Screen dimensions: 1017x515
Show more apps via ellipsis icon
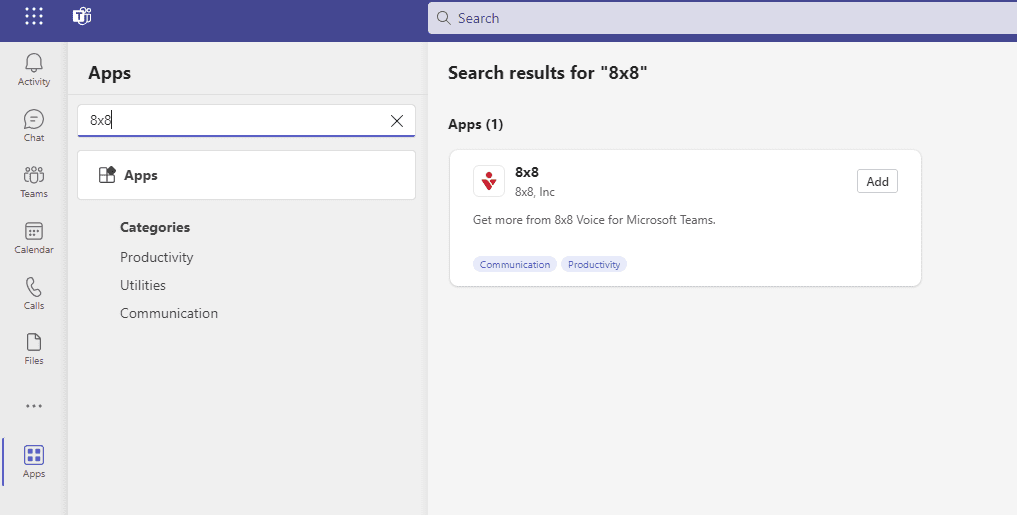[34, 406]
